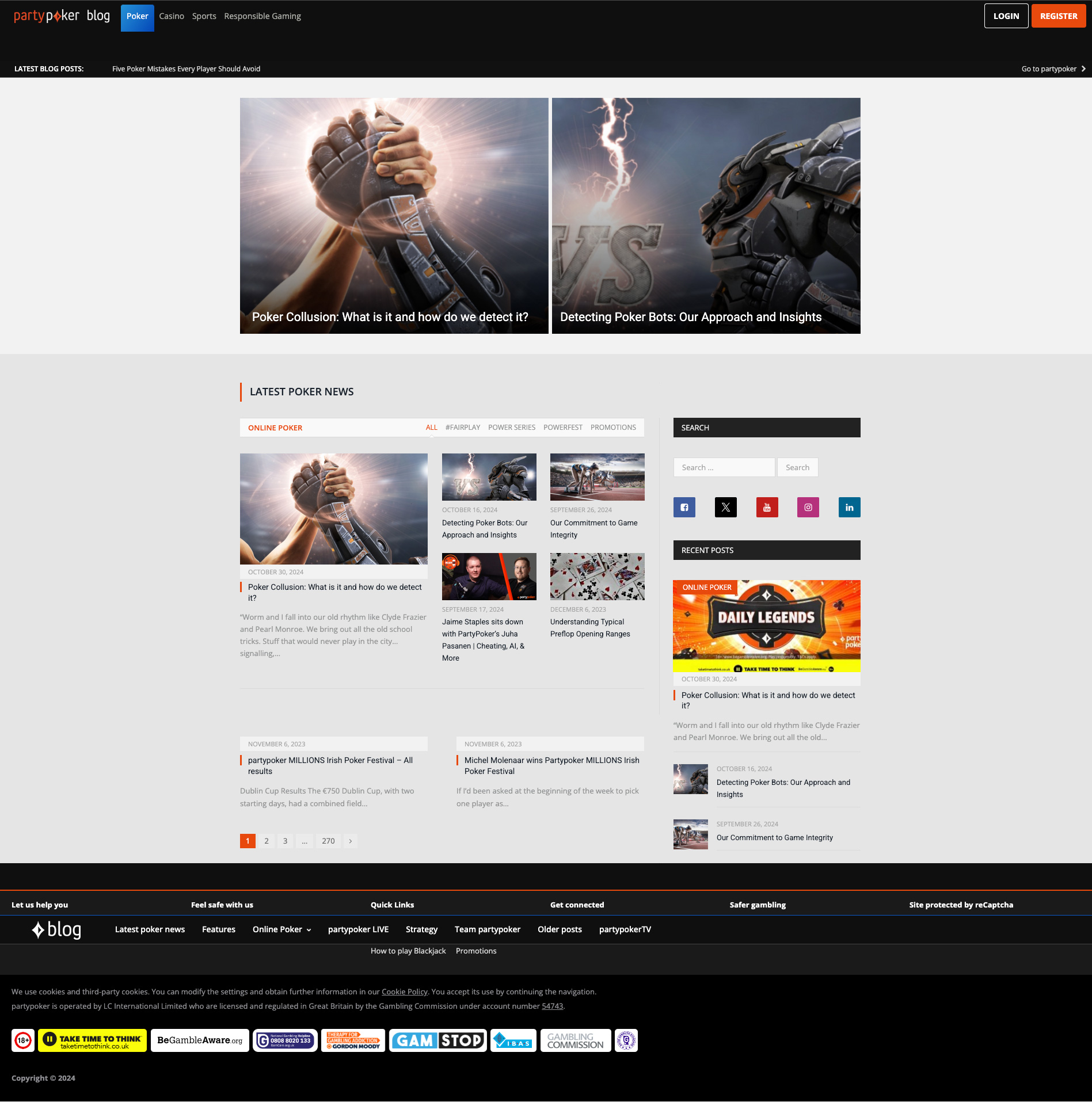The image size is (1092, 1102).
Task: Open the Sports navigation item
Action: 204,16
